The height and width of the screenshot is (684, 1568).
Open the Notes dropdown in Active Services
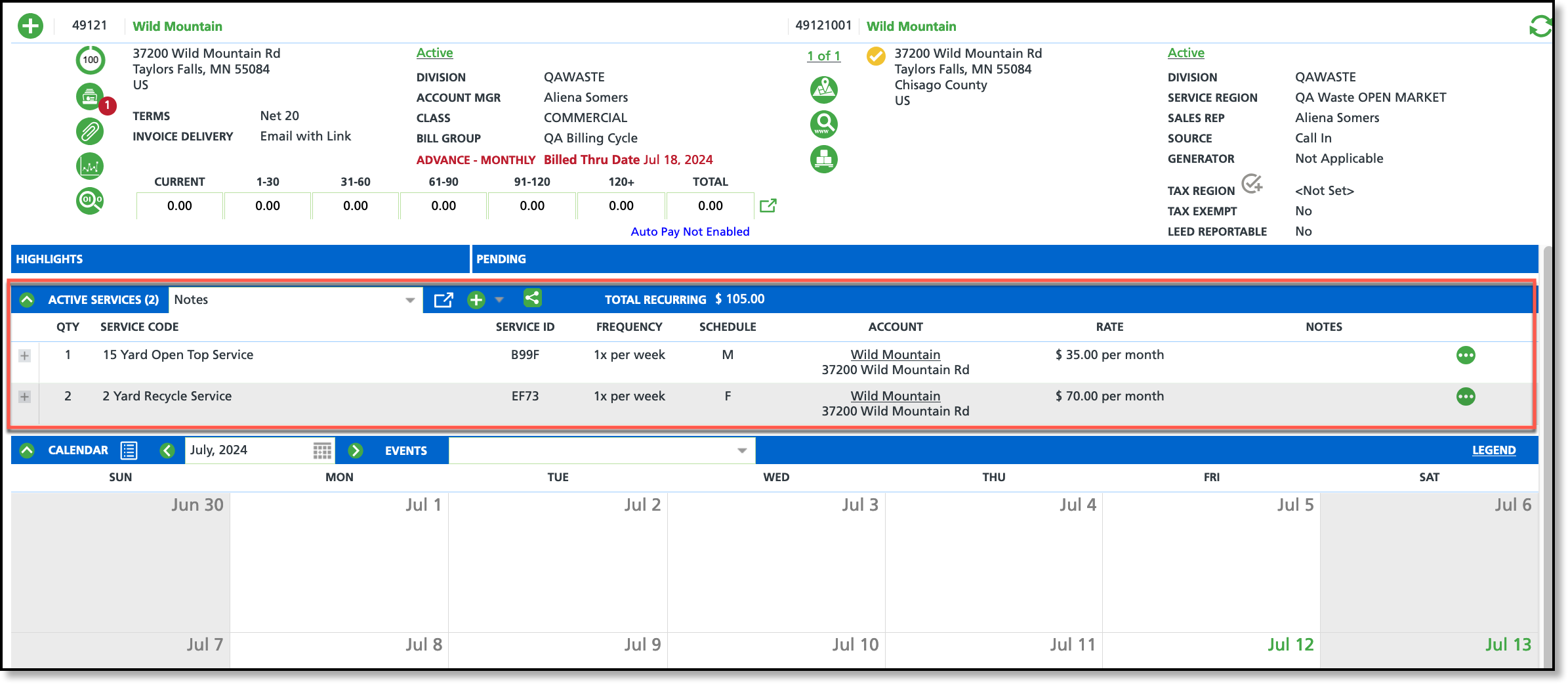click(410, 300)
